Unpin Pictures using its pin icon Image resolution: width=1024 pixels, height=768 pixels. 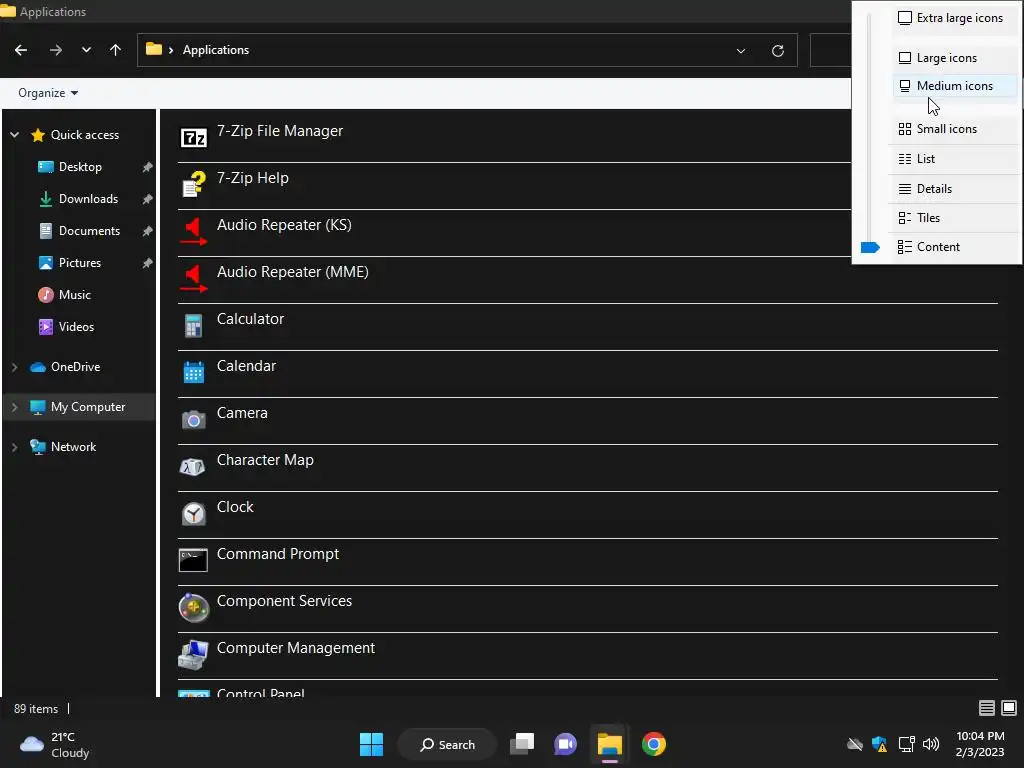click(x=148, y=263)
